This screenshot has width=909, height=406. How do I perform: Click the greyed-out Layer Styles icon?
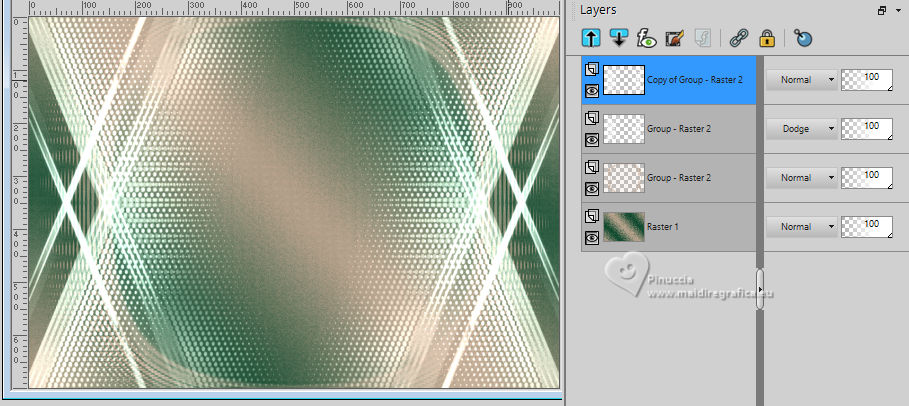click(702, 38)
